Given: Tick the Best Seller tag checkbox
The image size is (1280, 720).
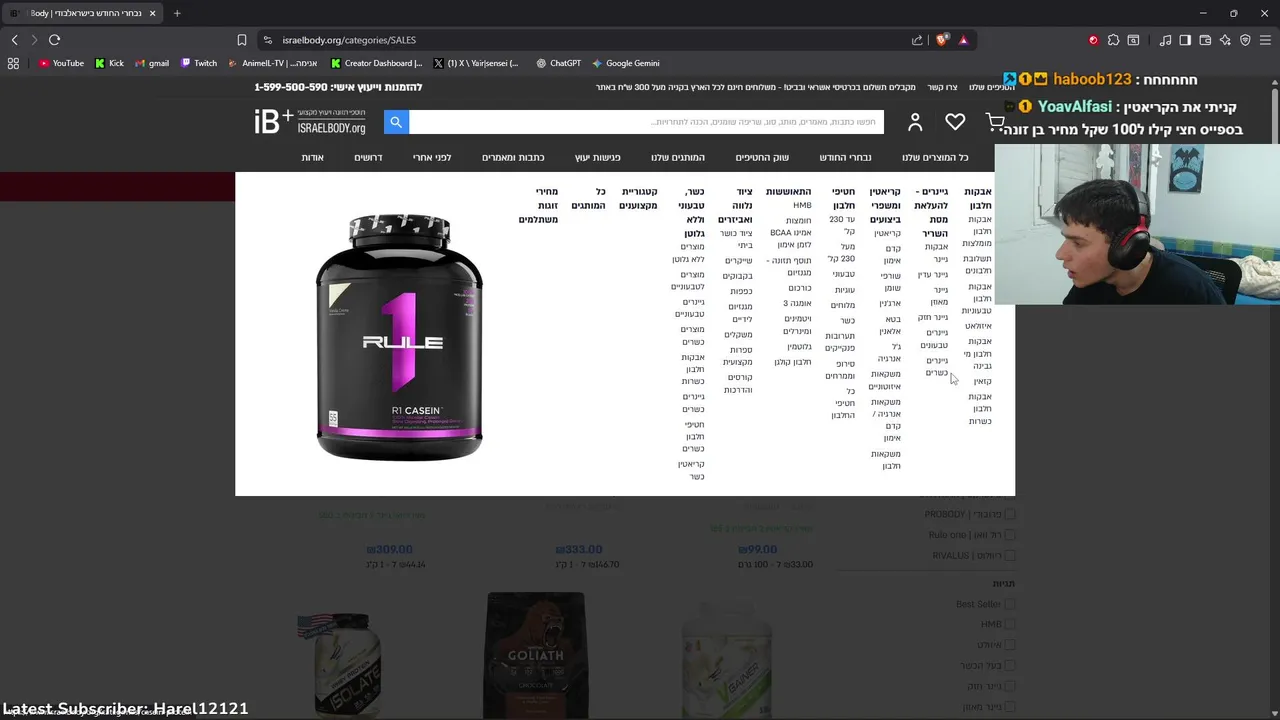Looking at the screenshot, I should coord(1010,604).
